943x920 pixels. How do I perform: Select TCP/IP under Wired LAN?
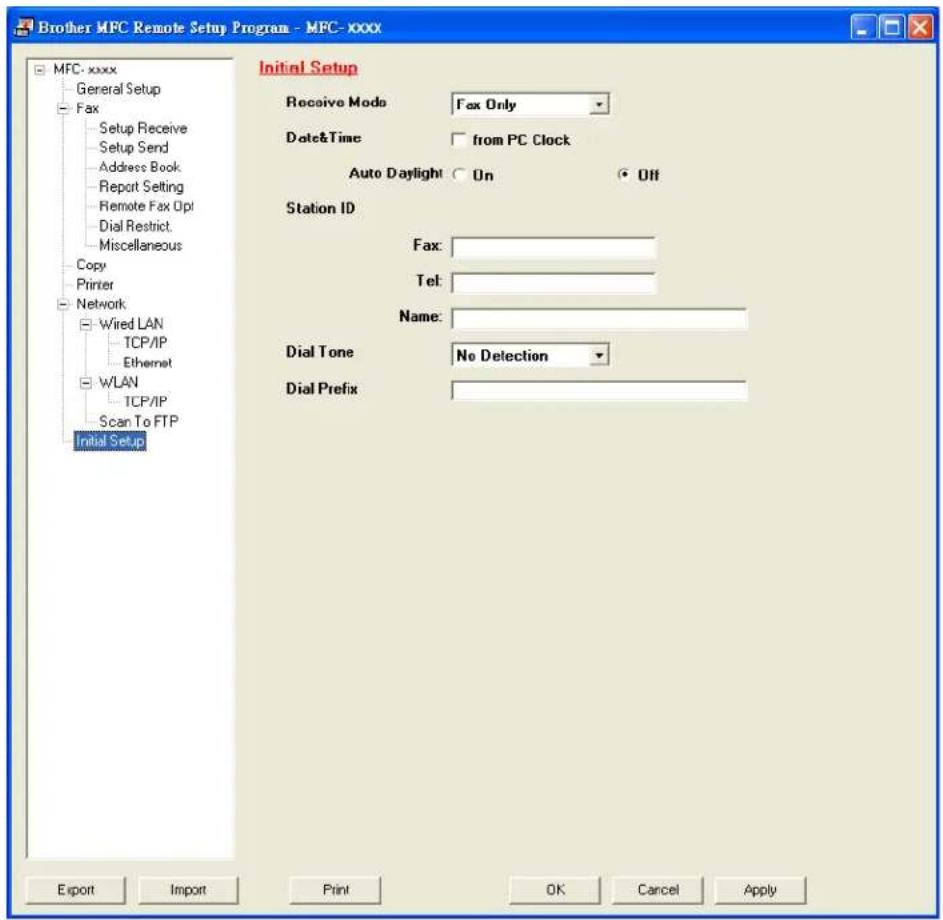(x=145, y=343)
